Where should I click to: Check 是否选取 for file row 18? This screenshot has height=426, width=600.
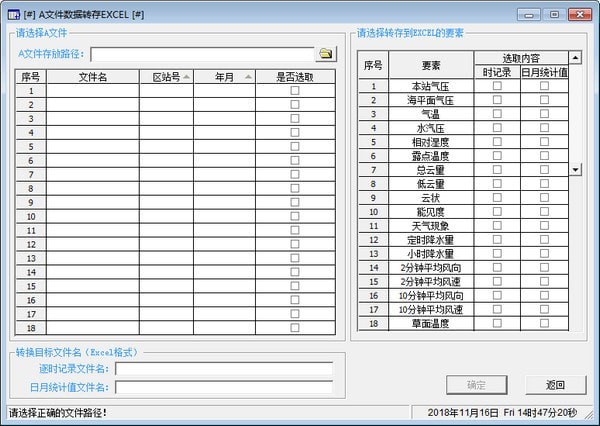(x=295, y=328)
